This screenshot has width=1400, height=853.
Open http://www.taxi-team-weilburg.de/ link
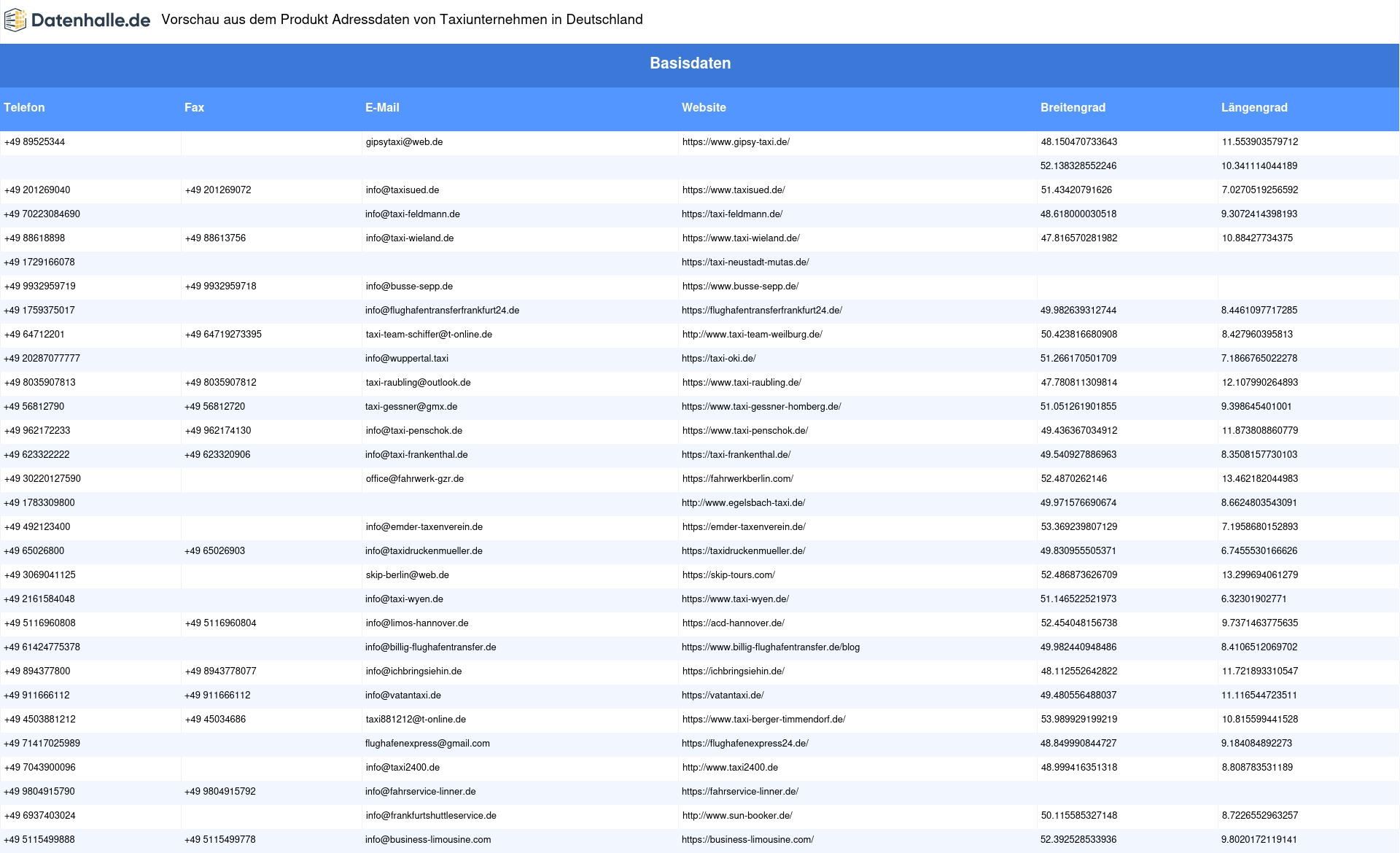[x=752, y=335]
